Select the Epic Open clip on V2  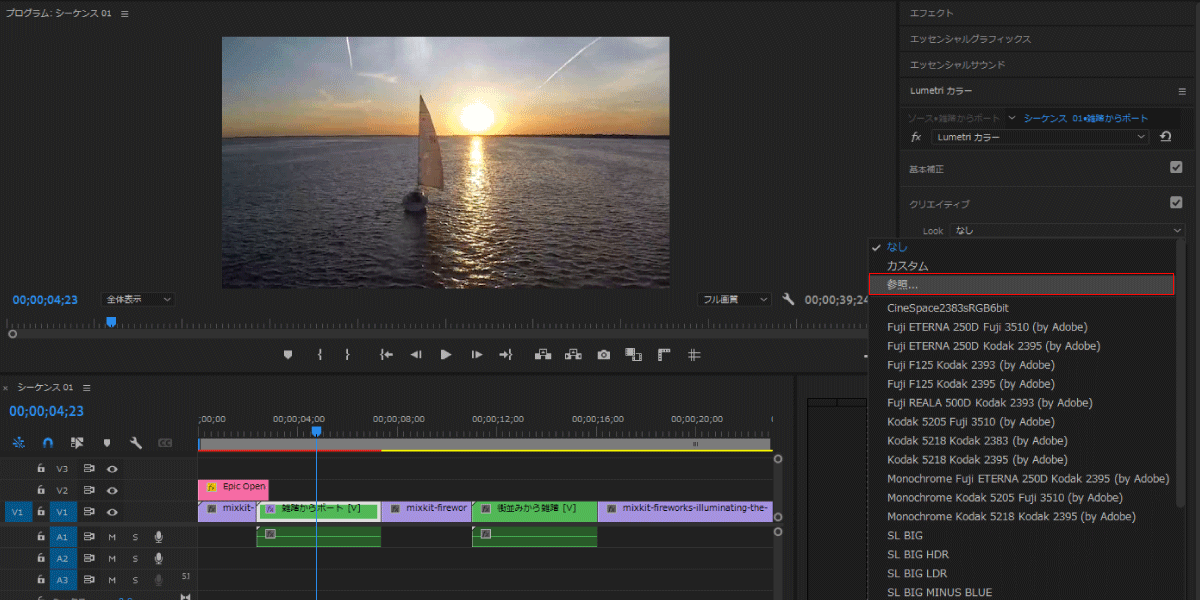[x=233, y=489]
